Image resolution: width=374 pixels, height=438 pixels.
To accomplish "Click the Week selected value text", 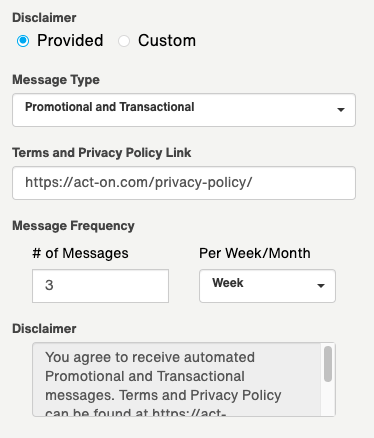I will coord(228,283).
